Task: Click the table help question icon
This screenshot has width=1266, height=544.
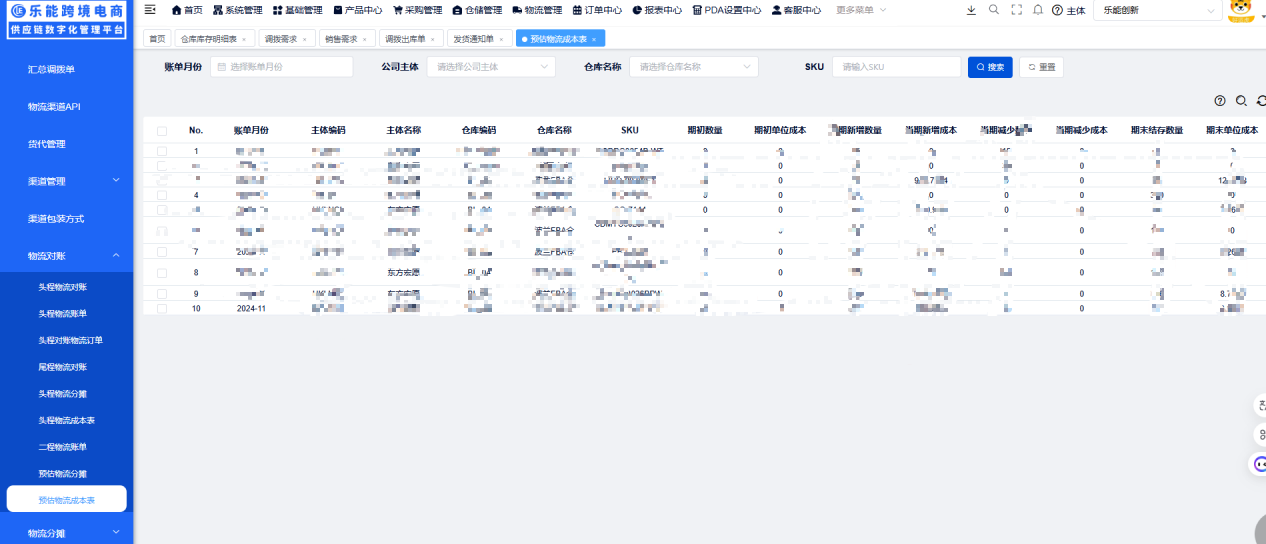Action: click(1220, 101)
